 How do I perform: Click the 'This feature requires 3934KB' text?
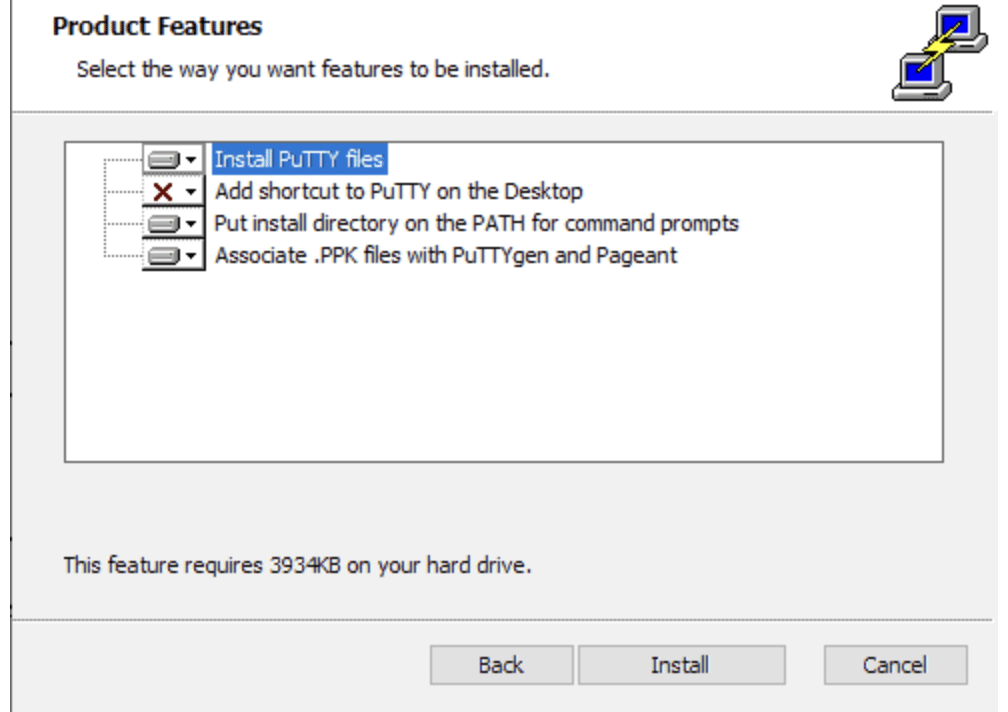(298, 565)
